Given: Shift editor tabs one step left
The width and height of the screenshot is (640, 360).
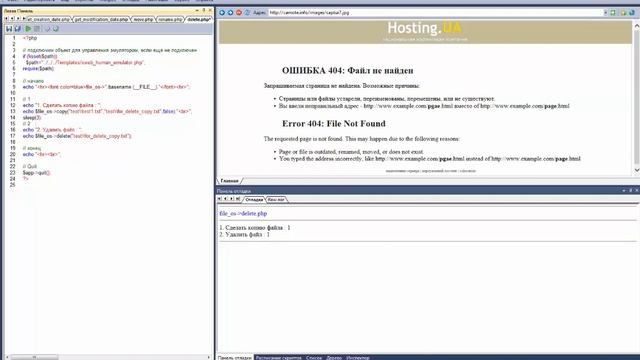Looking at the screenshot, I should click(12, 19).
